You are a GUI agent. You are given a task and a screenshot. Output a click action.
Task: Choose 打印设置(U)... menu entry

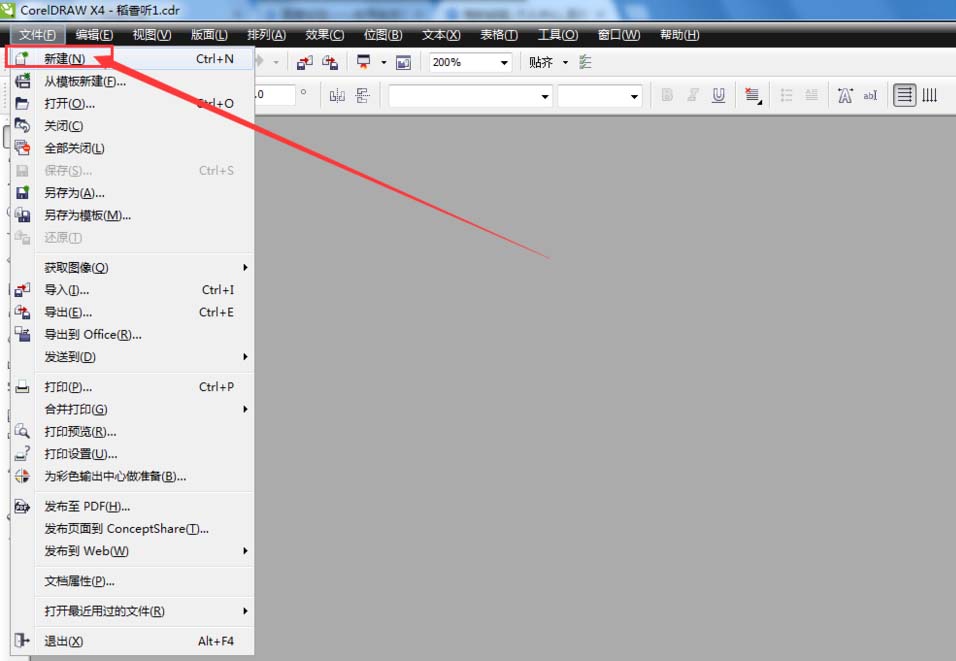132,454
